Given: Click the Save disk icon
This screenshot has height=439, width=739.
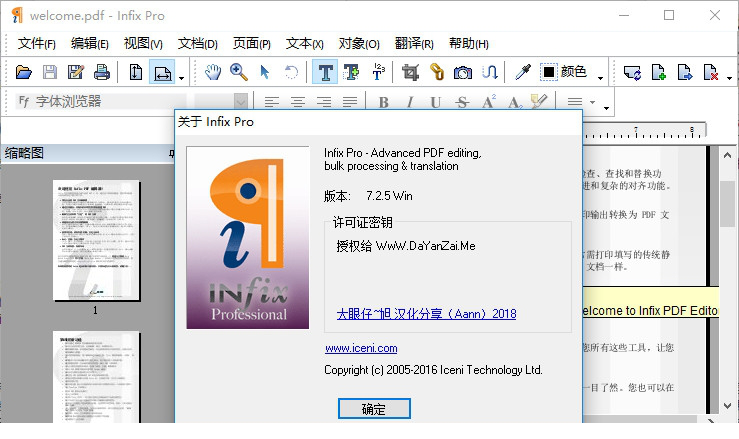Looking at the screenshot, I should click(x=49, y=72).
